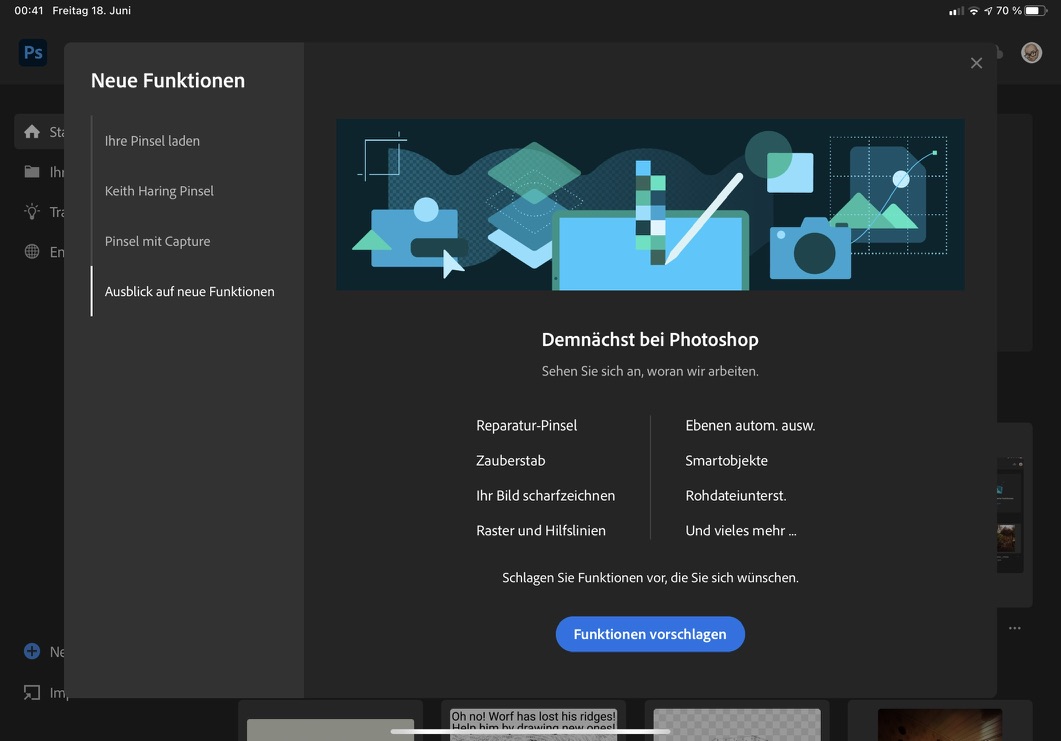Tap the battery indicator in status bar
This screenshot has height=741, width=1061.
(1034, 11)
